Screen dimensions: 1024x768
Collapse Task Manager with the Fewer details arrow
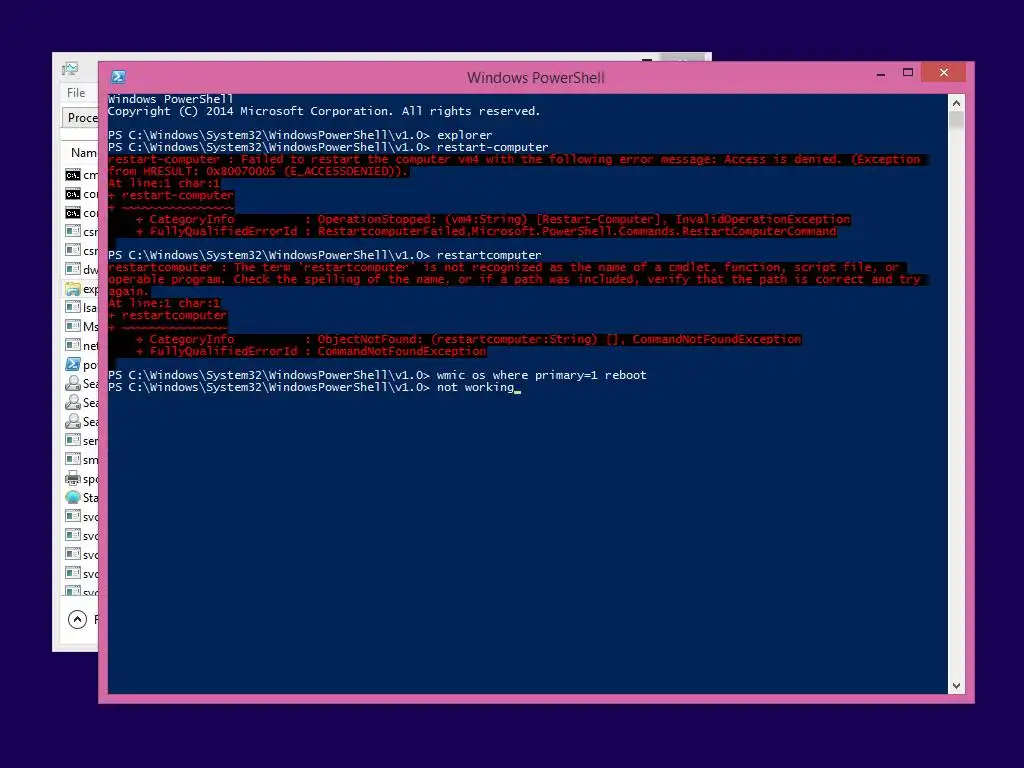tap(77, 619)
